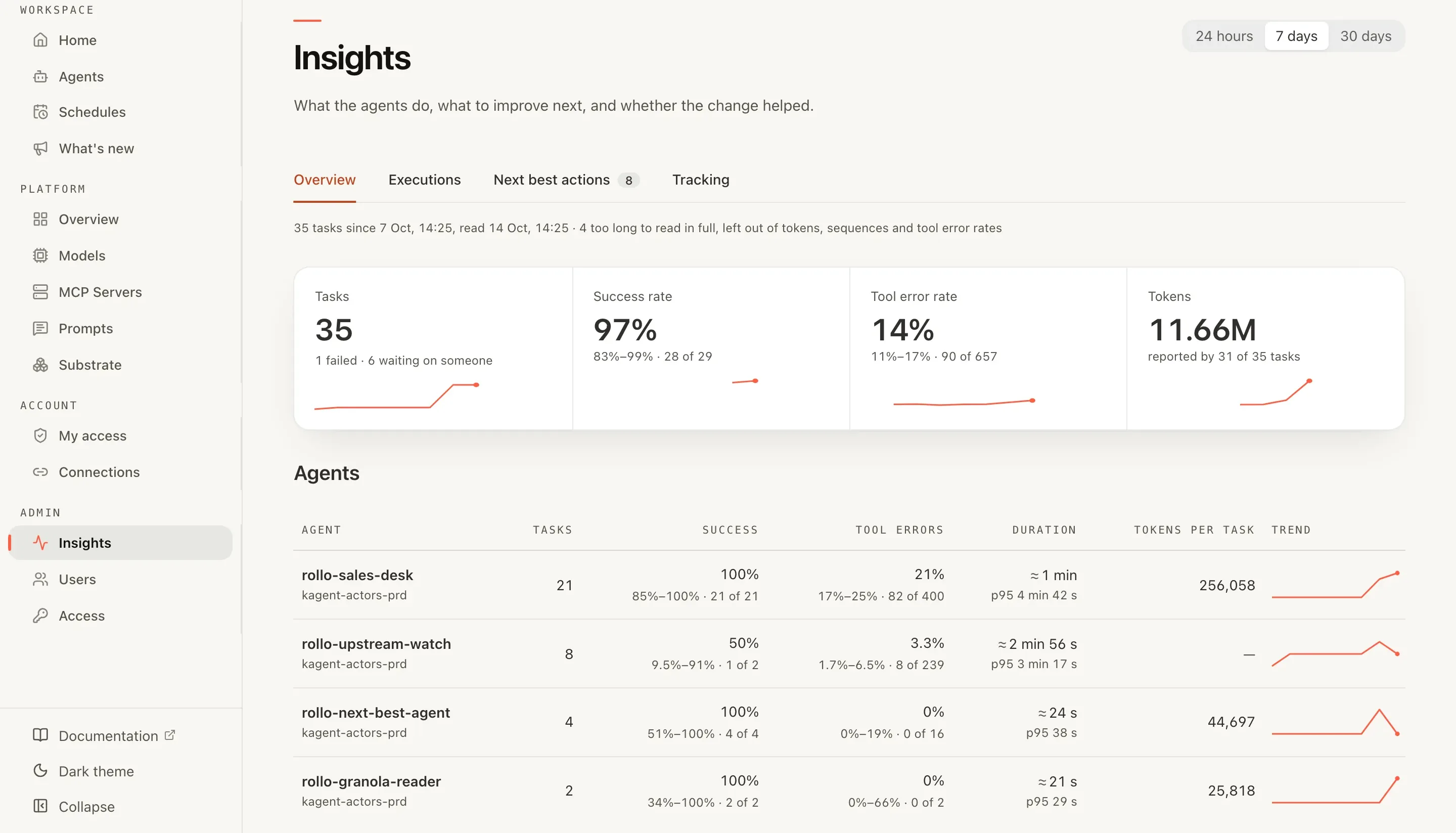Click the Tool error rate sparkline
The width and height of the screenshot is (1456, 833).
pos(964,402)
